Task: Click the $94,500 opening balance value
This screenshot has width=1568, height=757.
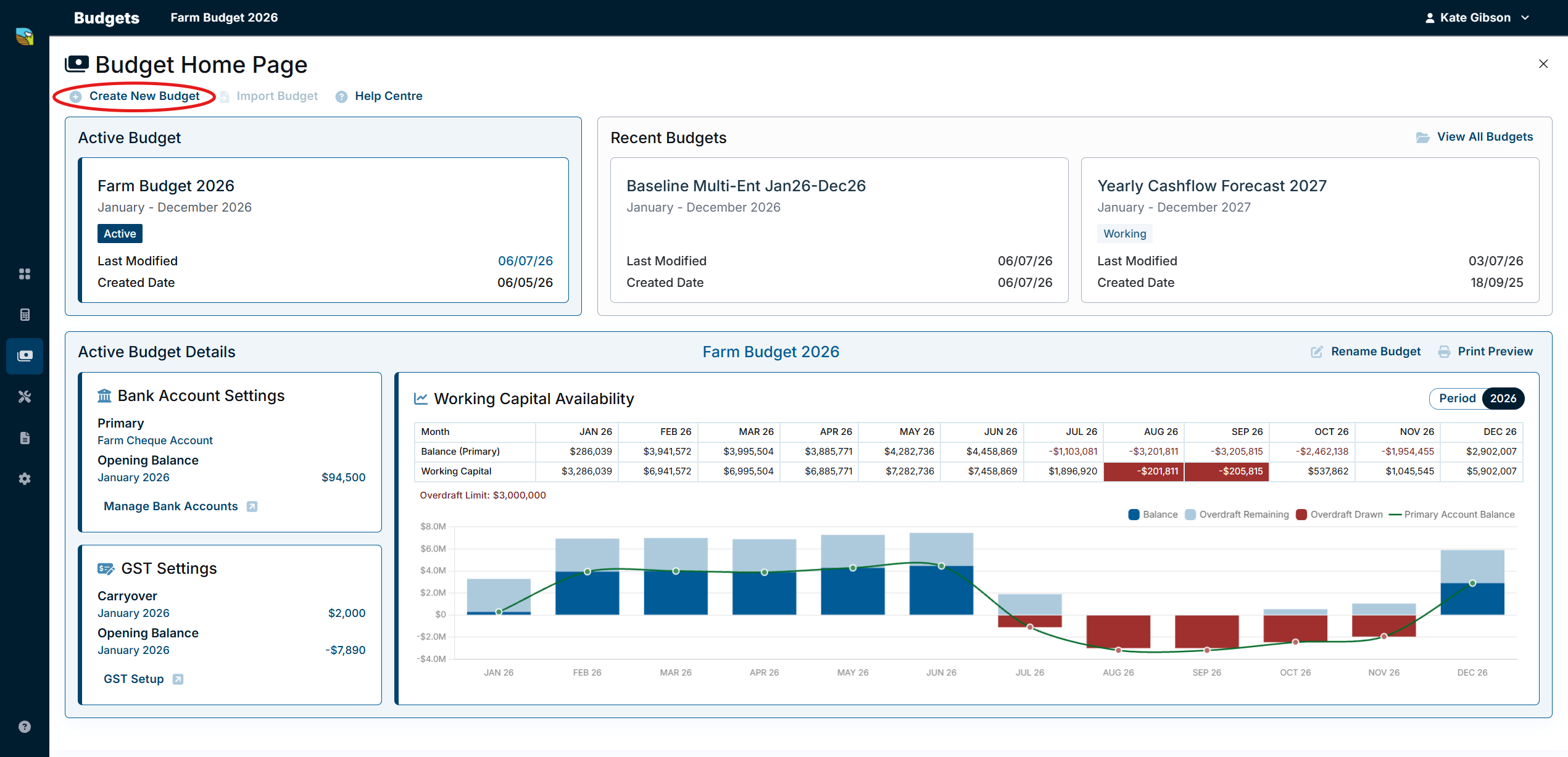Action: click(343, 478)
